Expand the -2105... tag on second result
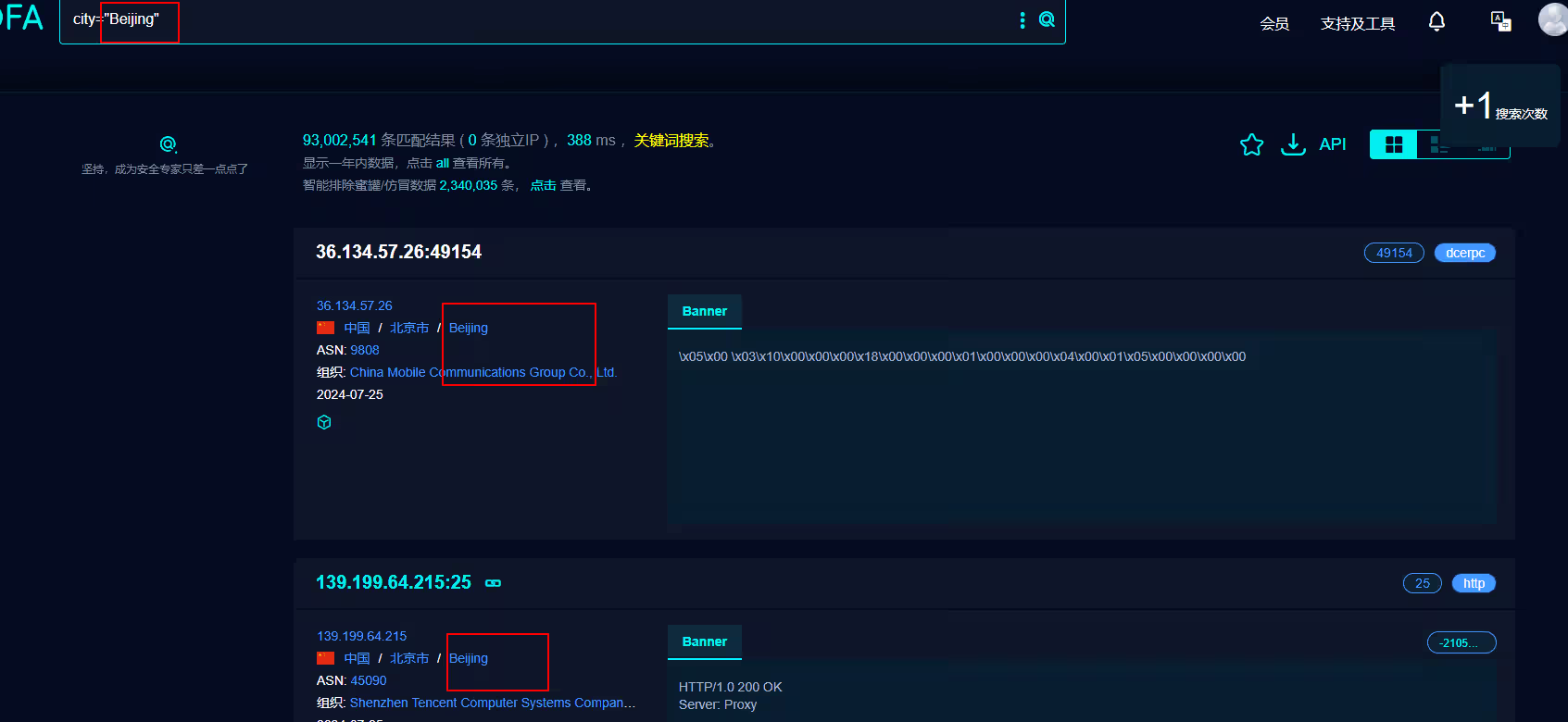Screen dimensions: 1568x722 [x=1461, y=642]
